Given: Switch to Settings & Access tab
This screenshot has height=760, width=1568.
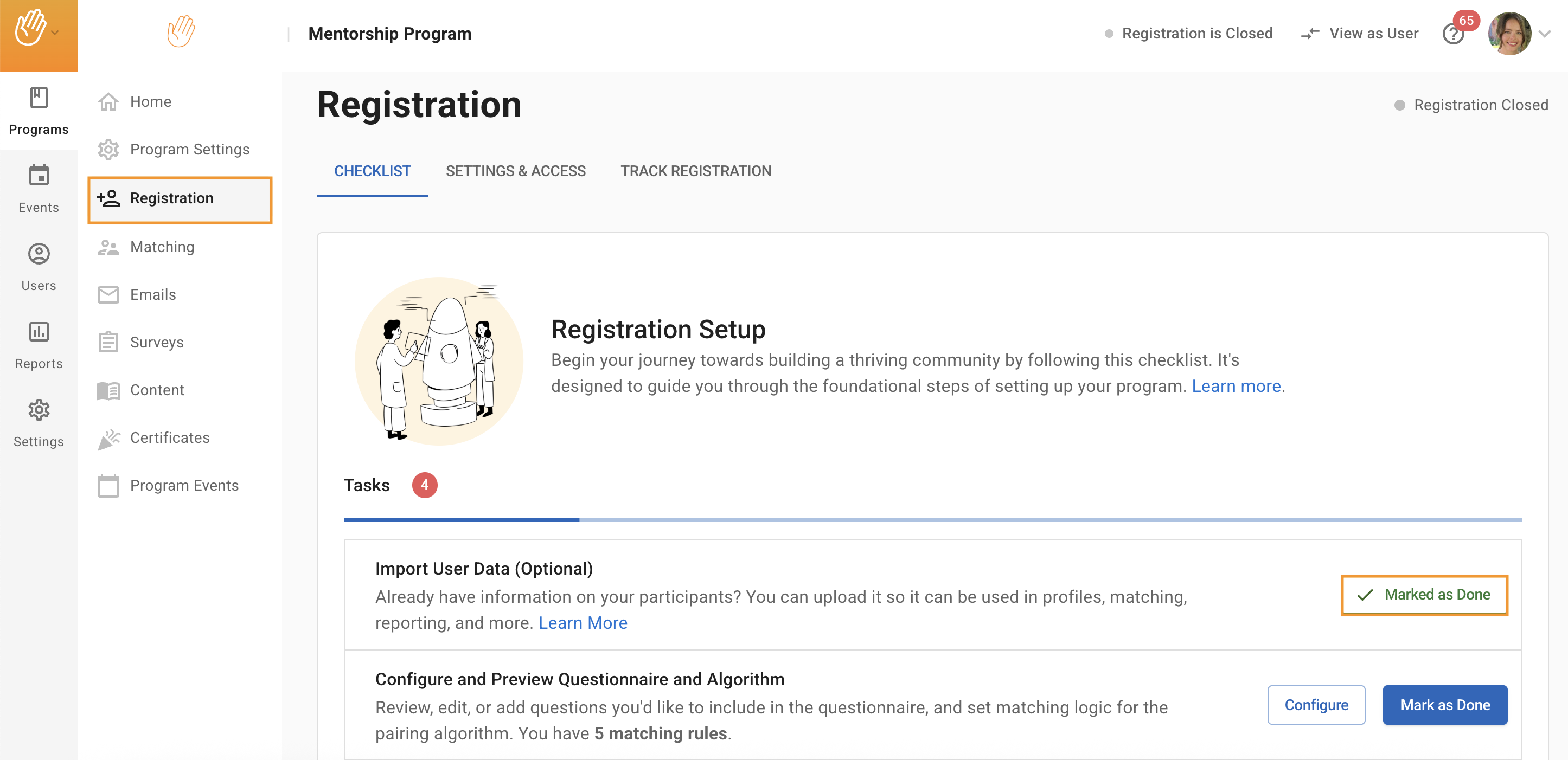Looking at the screenshot, I should tap(515, 171).
